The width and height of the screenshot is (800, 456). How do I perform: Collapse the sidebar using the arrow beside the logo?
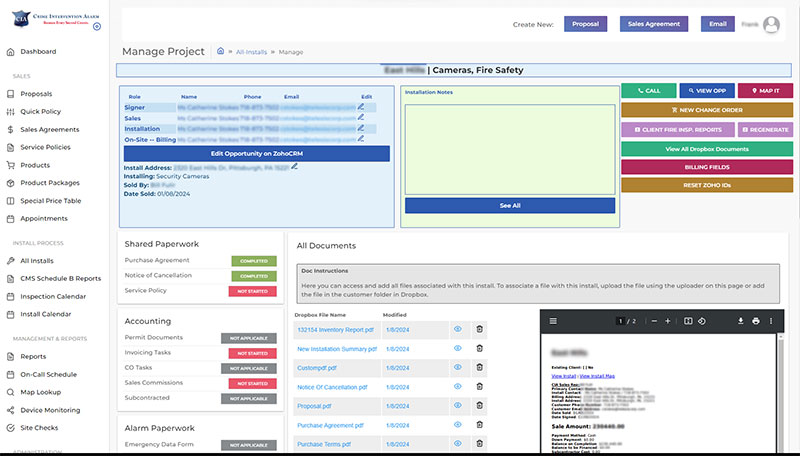pos(97,26)
